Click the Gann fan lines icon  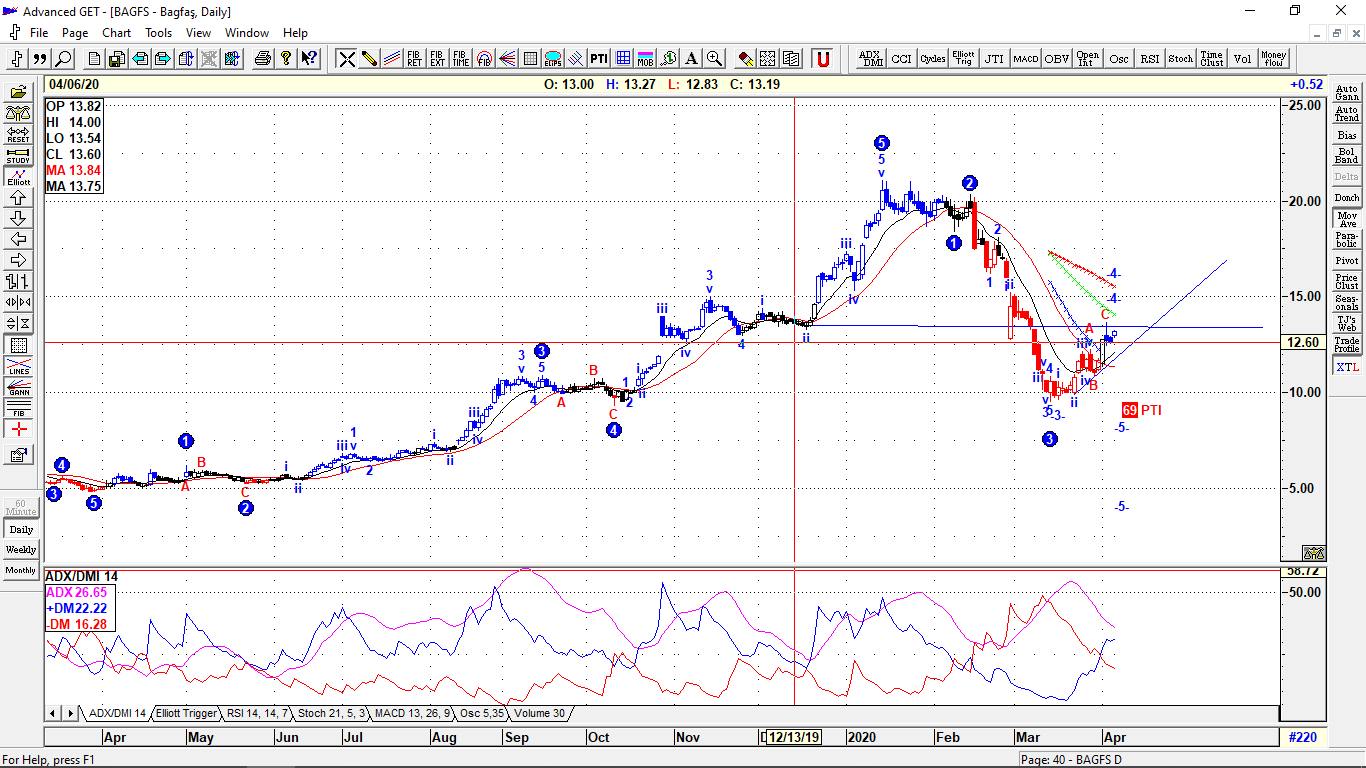pyautogui.click(x=507, y=59)
